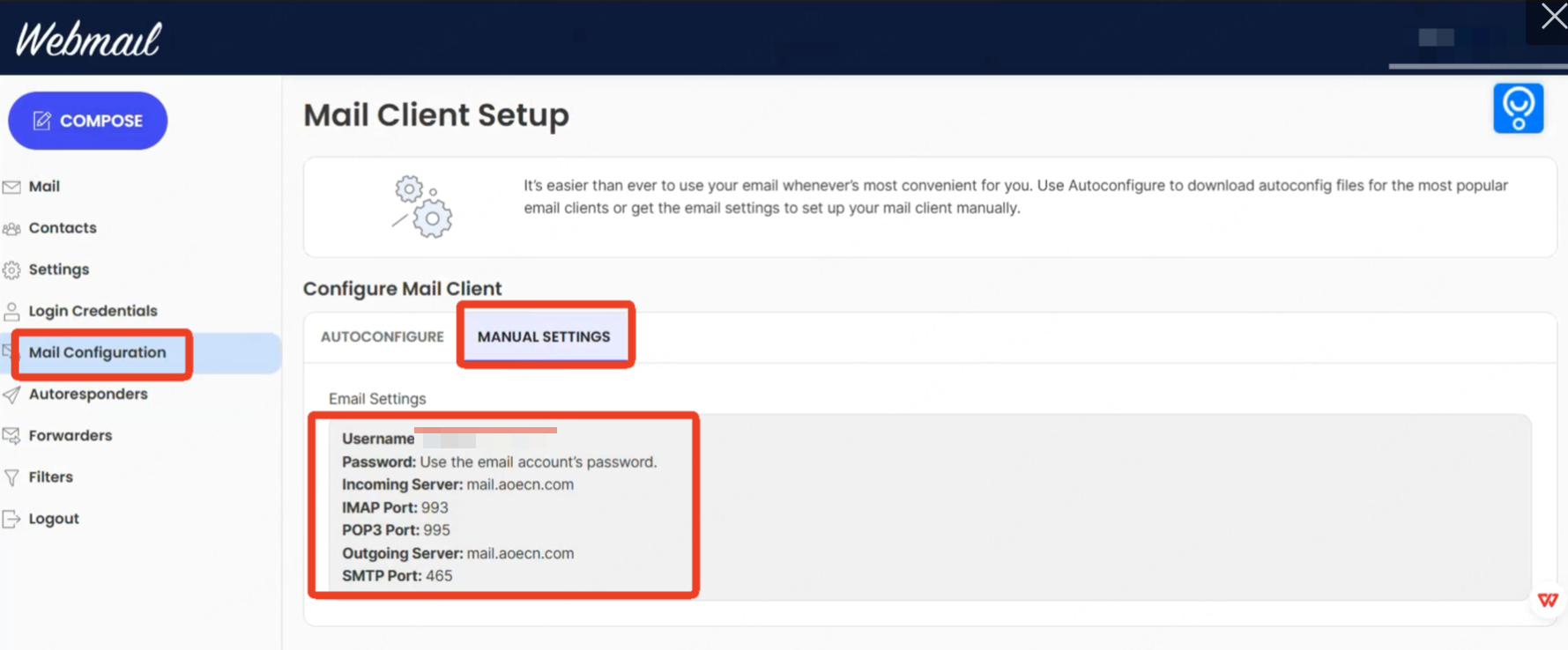The image size is (1568, 650).
Task: Click the Logout exit icon
Action: (11, 519)
